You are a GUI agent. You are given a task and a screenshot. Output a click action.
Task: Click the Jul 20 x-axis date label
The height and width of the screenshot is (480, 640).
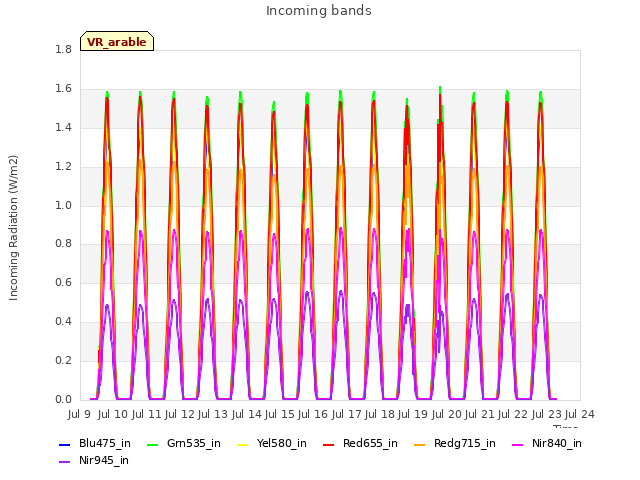pyautogui.click(x=446, y=414)
